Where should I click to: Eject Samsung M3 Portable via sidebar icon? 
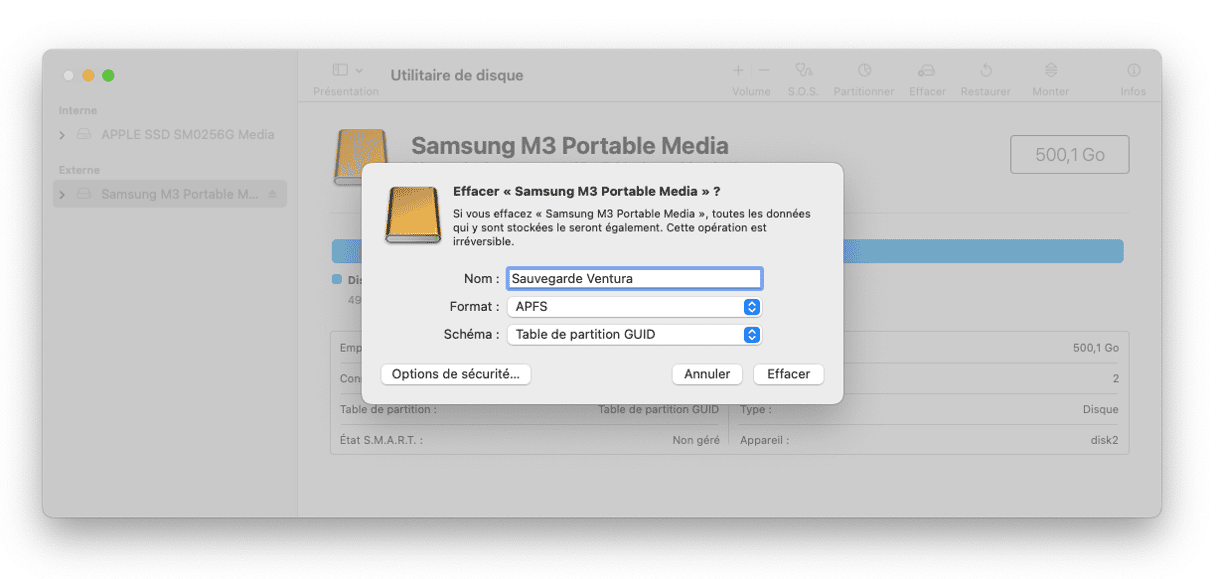[273, 194]
